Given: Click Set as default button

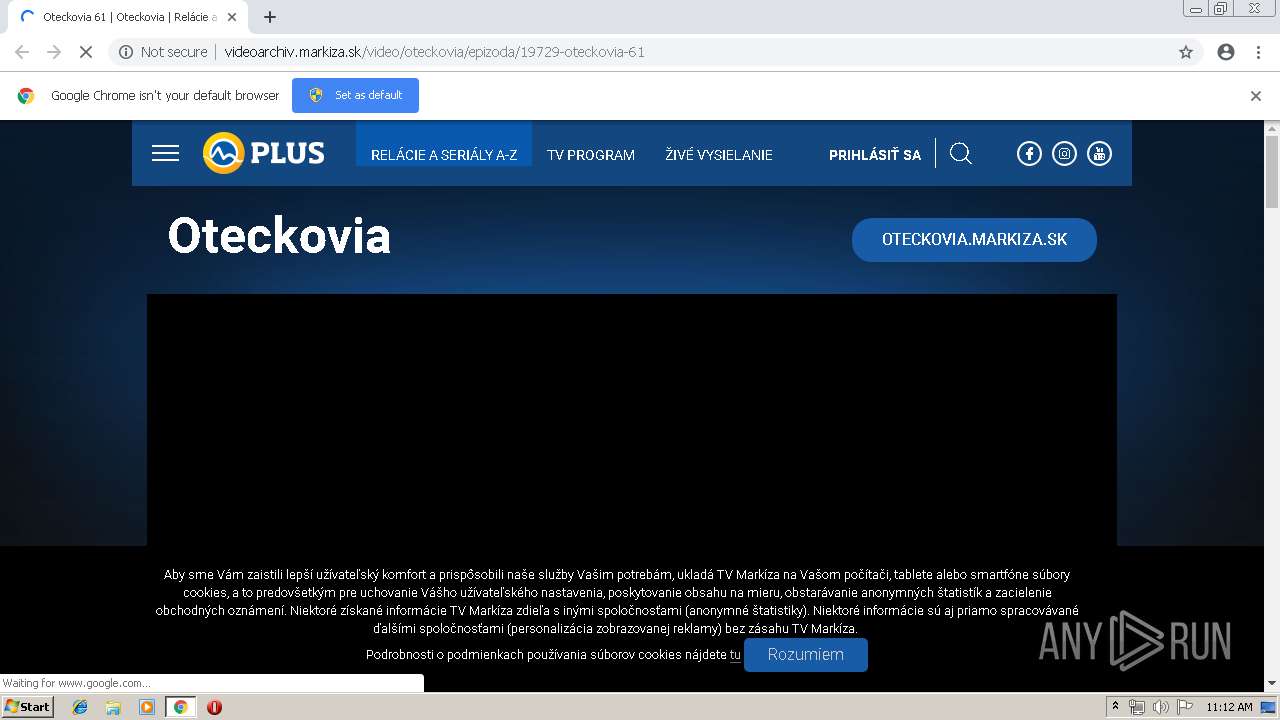Looking at the screenshot, I should 355,95.
